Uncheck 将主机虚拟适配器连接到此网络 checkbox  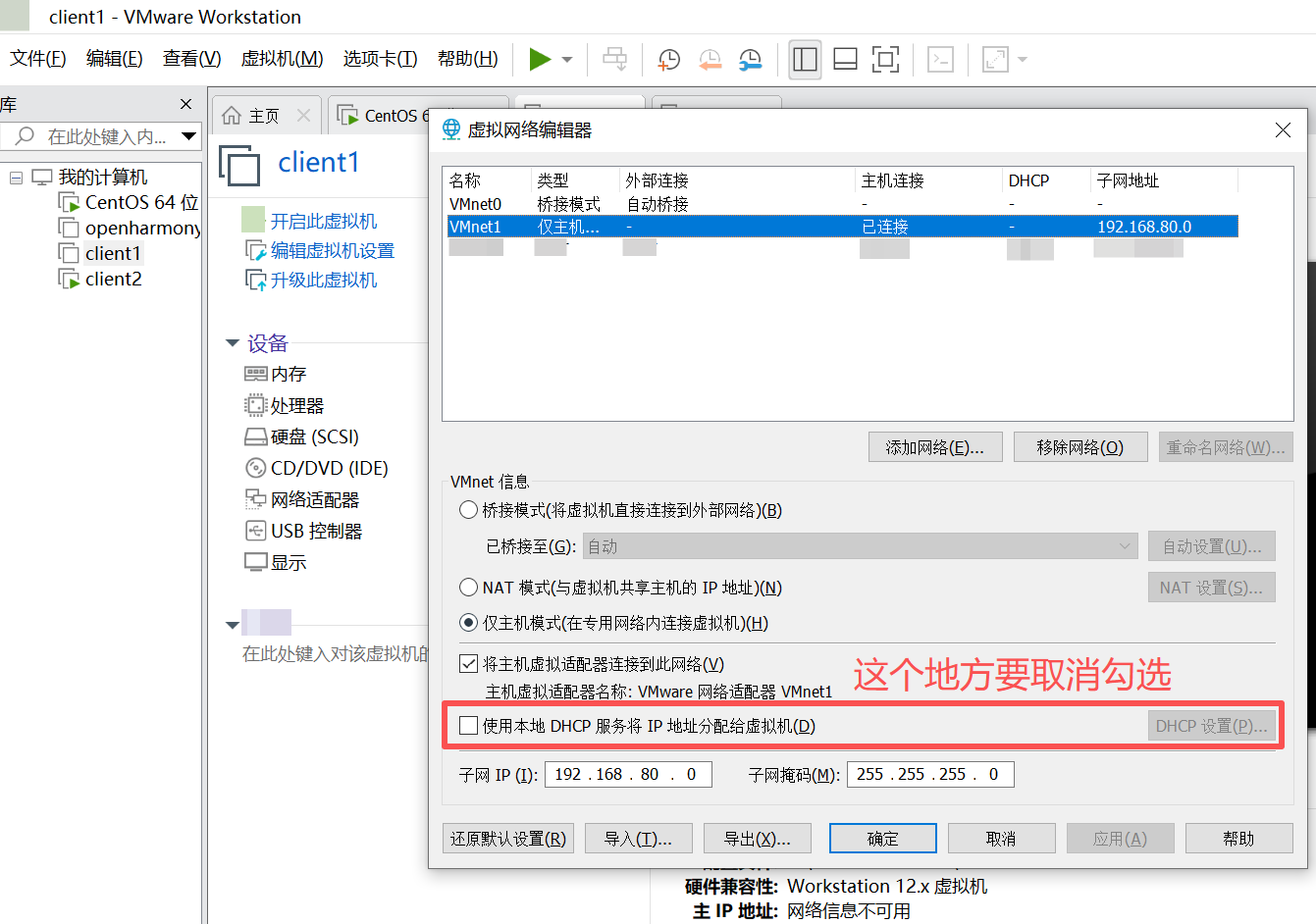469,664
